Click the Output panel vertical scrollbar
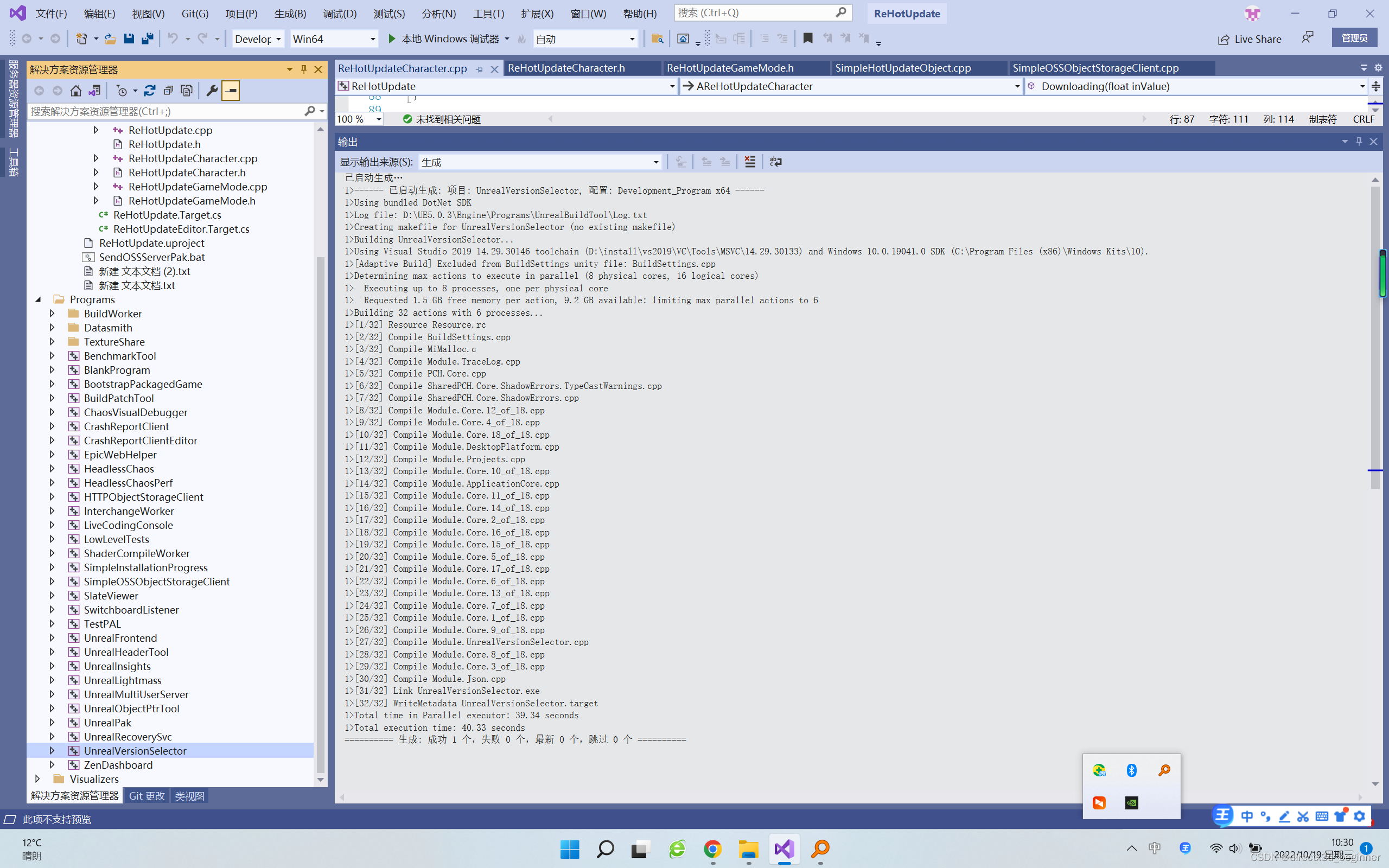The width and height of the screenshot is (1389, 868). click(1375, 344)
